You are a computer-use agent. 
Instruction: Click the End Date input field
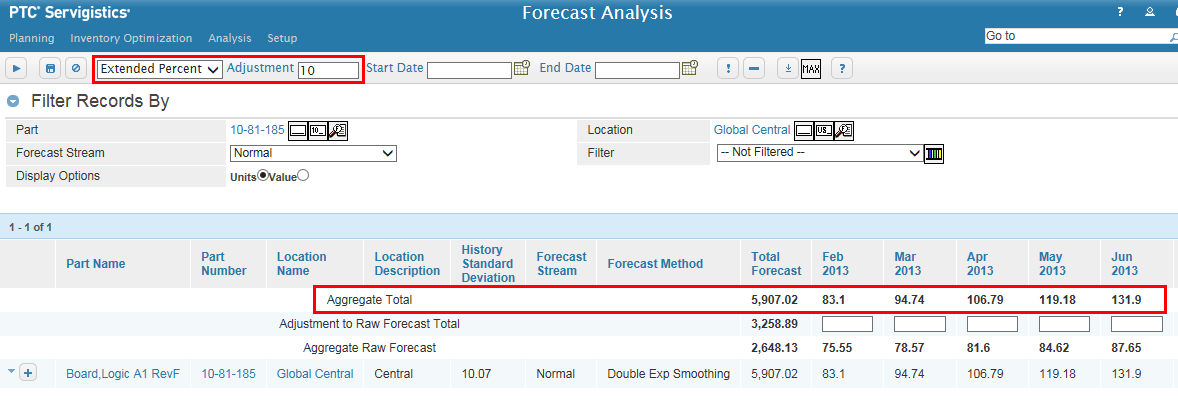pos(637,70)
